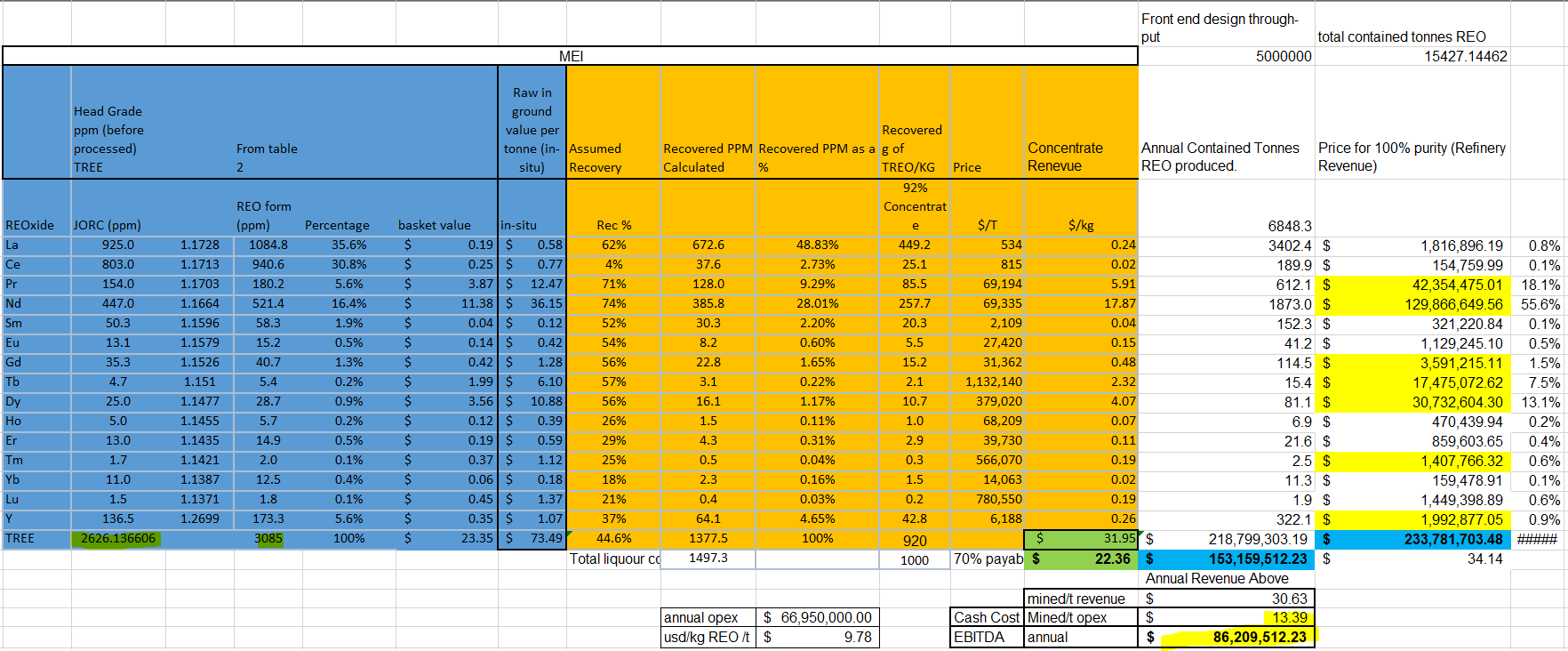Select the EBITDA label cell
Image resolution: width=1568 pixels, height=651 pixels.
(988, 637)
